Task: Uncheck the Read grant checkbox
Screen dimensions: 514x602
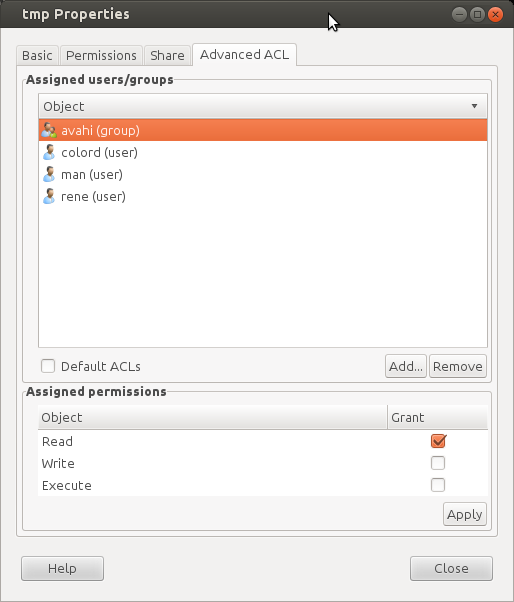Action: pyautogui.click(x=438, y=441)
